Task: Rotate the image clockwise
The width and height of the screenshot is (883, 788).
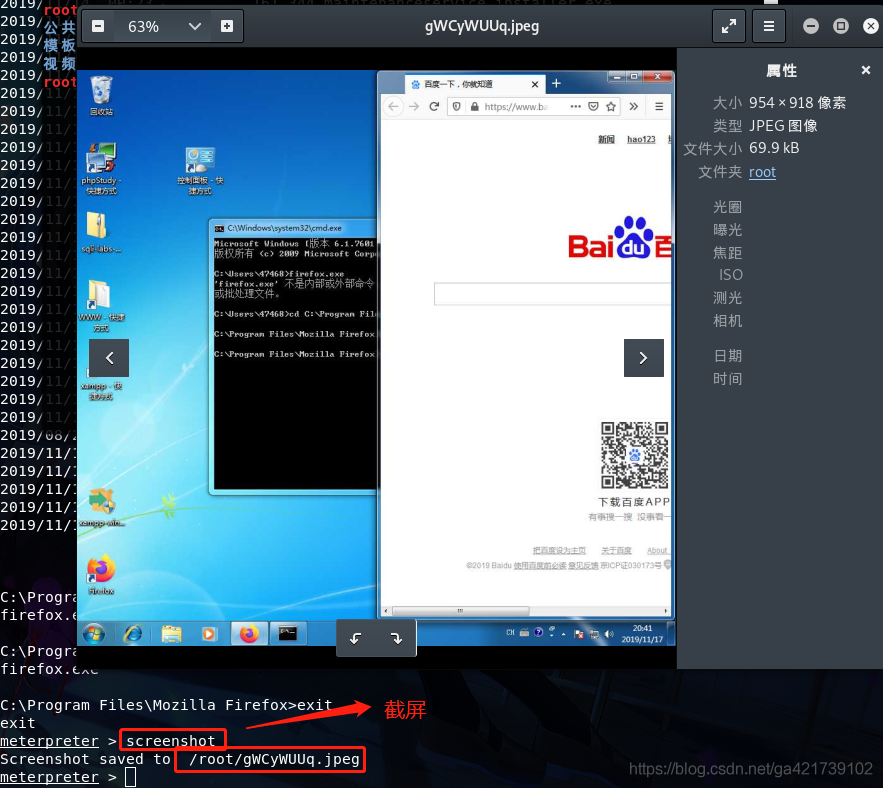Action: [x=396, y=638]
